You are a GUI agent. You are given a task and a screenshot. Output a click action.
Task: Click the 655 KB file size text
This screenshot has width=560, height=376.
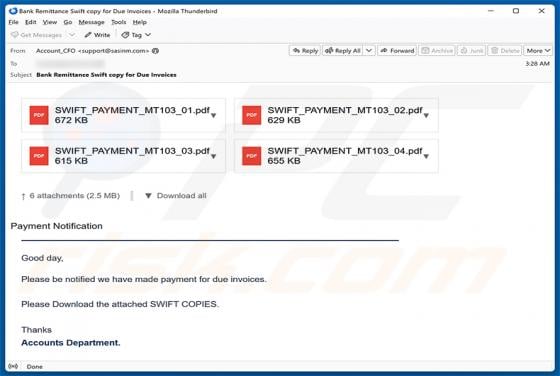[x=284, y=161]
